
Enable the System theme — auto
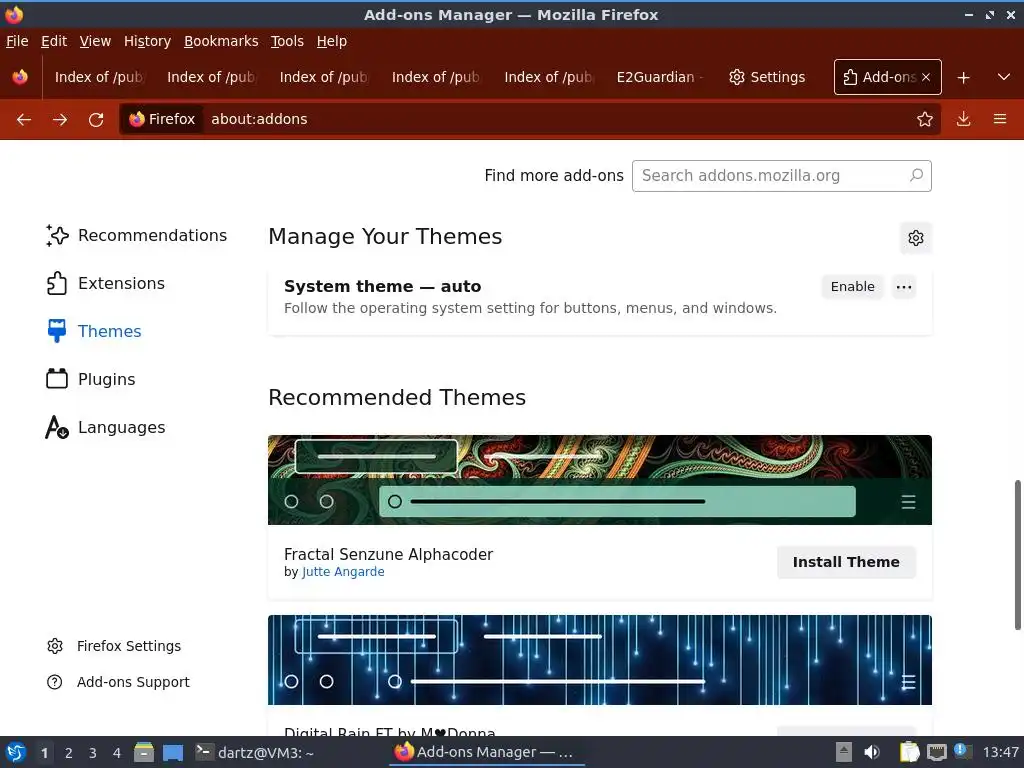point(852,287)
